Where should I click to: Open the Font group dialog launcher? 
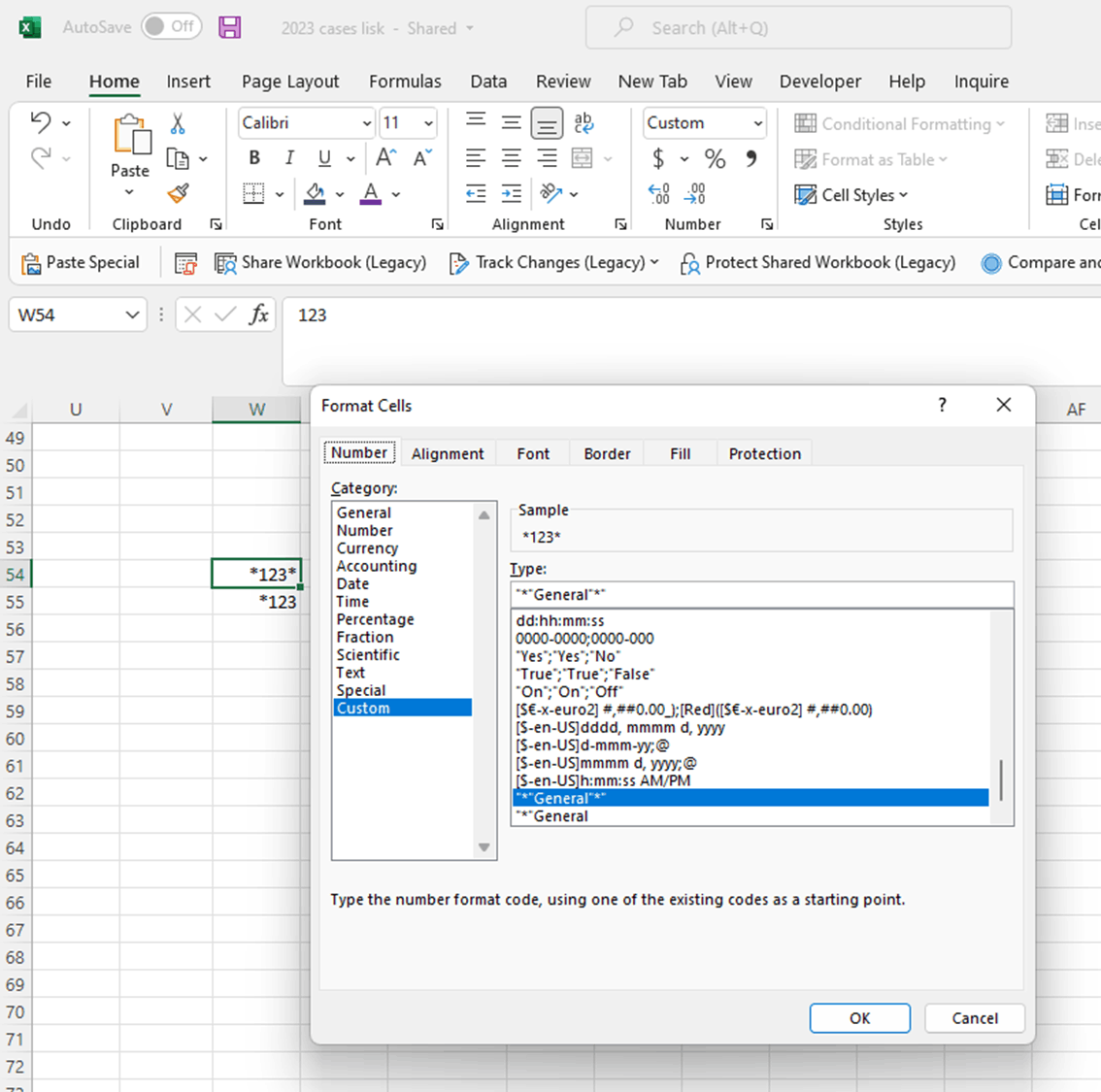pos(438,224)
